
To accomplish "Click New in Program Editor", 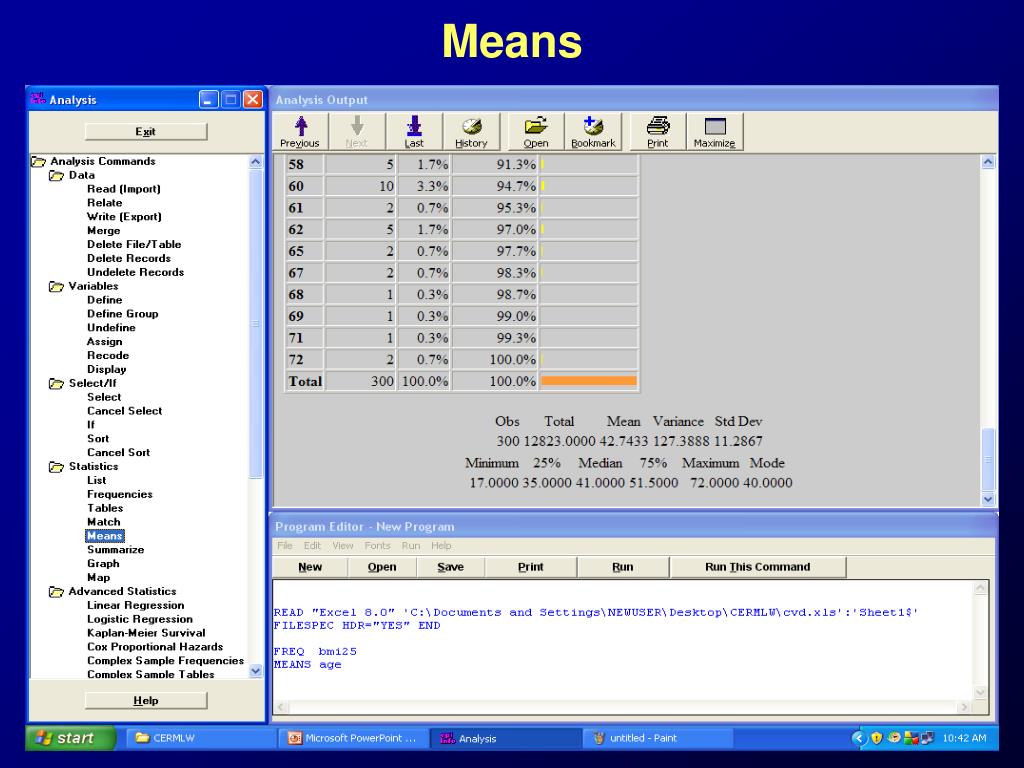I will [x=310, y=567].
